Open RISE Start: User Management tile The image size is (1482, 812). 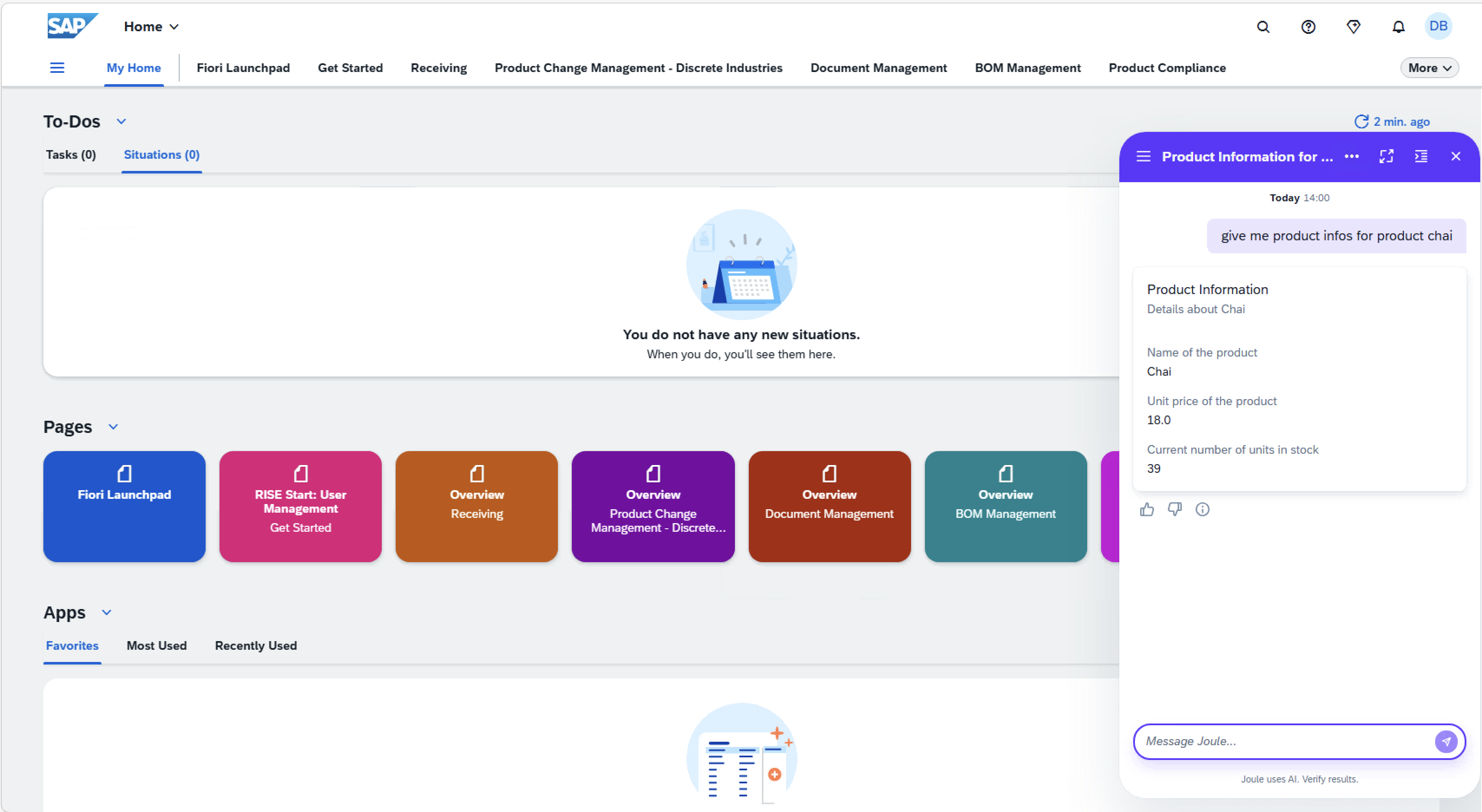tap(300, 507)
